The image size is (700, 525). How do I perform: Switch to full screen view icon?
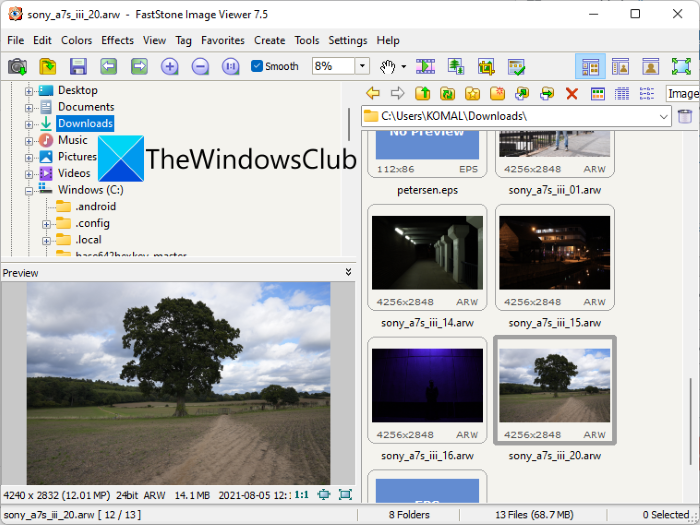[681, 66]
